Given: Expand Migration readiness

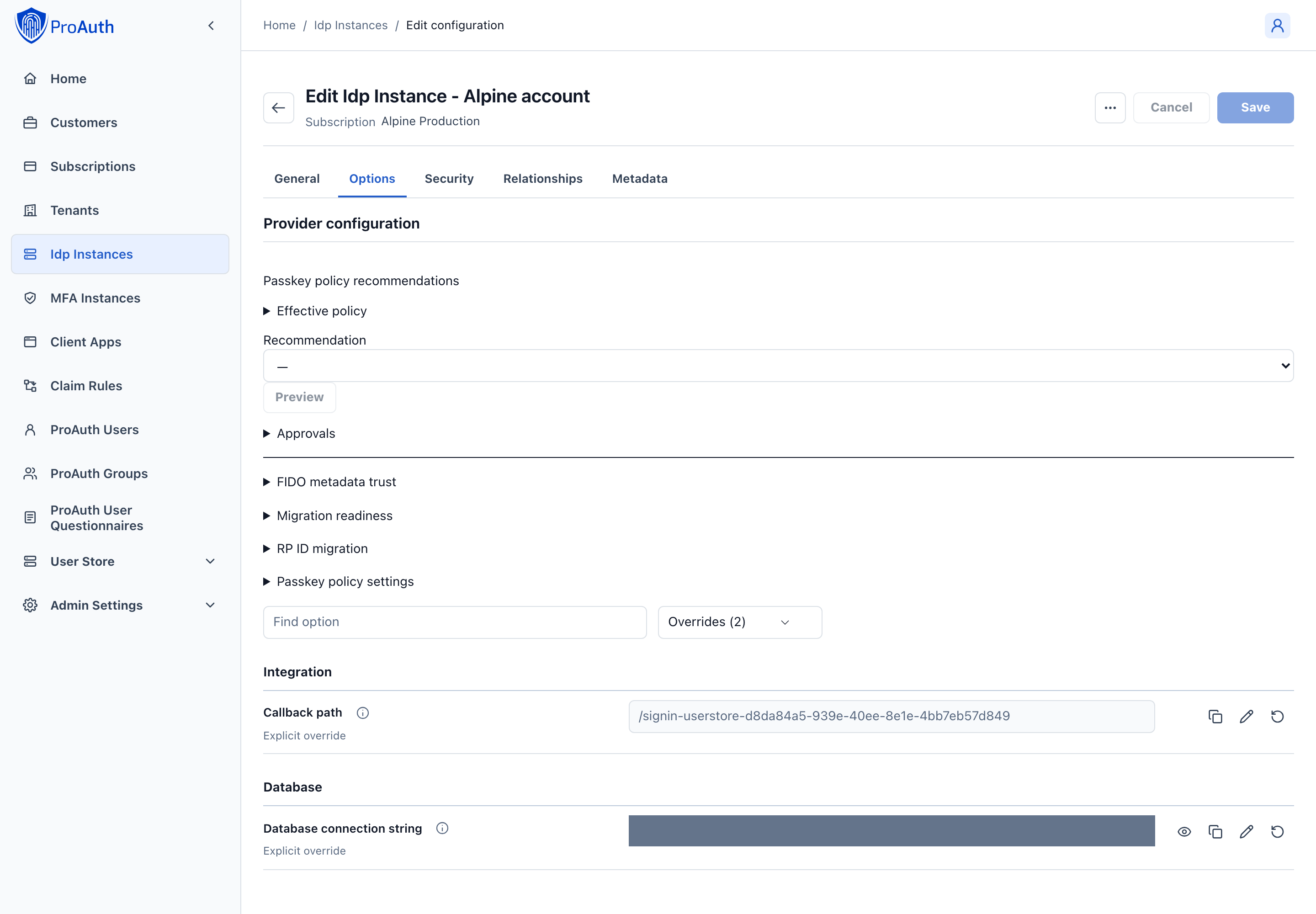Looking at the screenshot, I should point(328,516).
